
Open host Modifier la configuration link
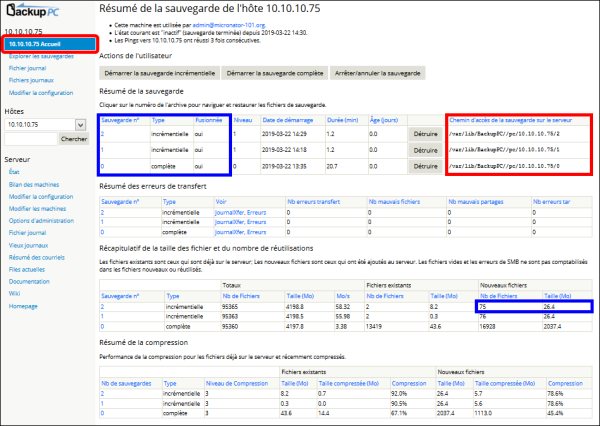tap(41, 93)
